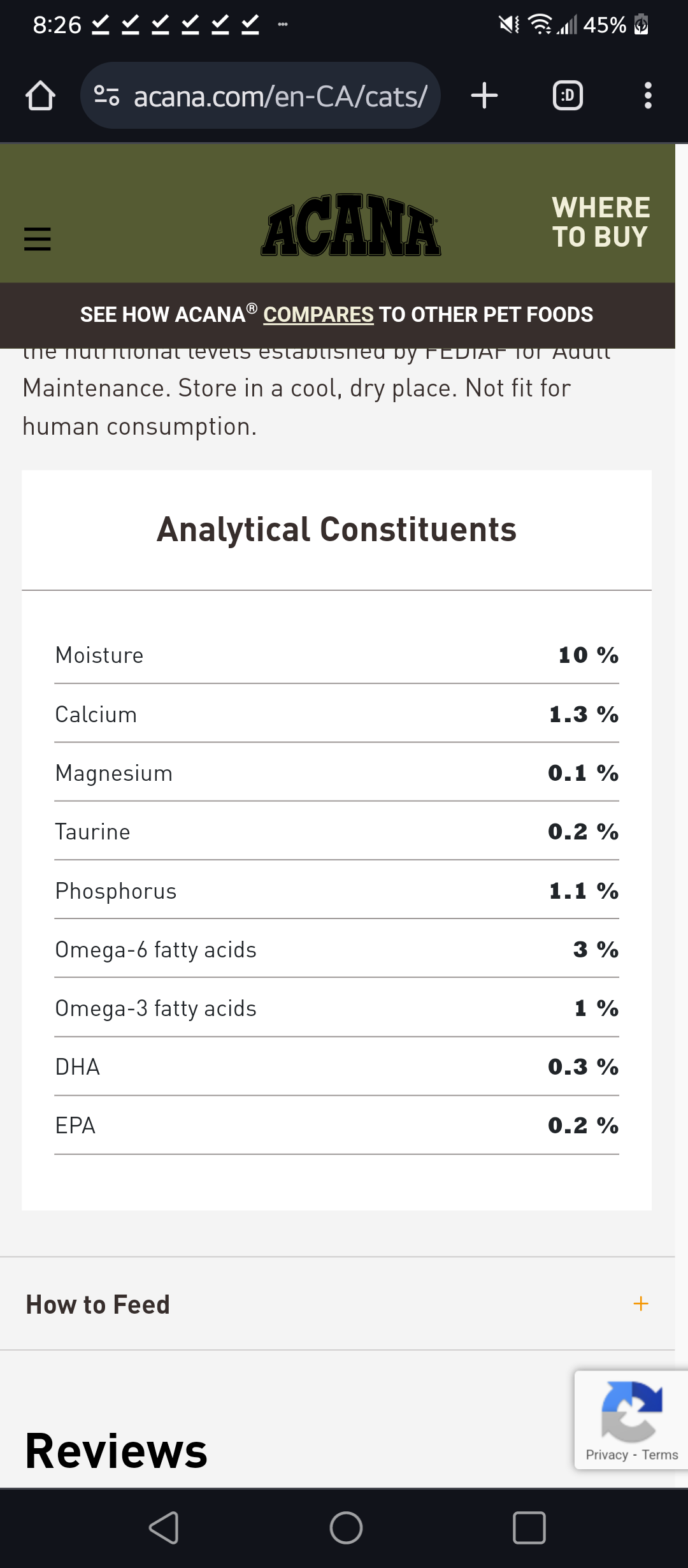Viewport: 688px width, 1568px height.
Task: Open site info icon in address bar
Action: coord(106,96)
